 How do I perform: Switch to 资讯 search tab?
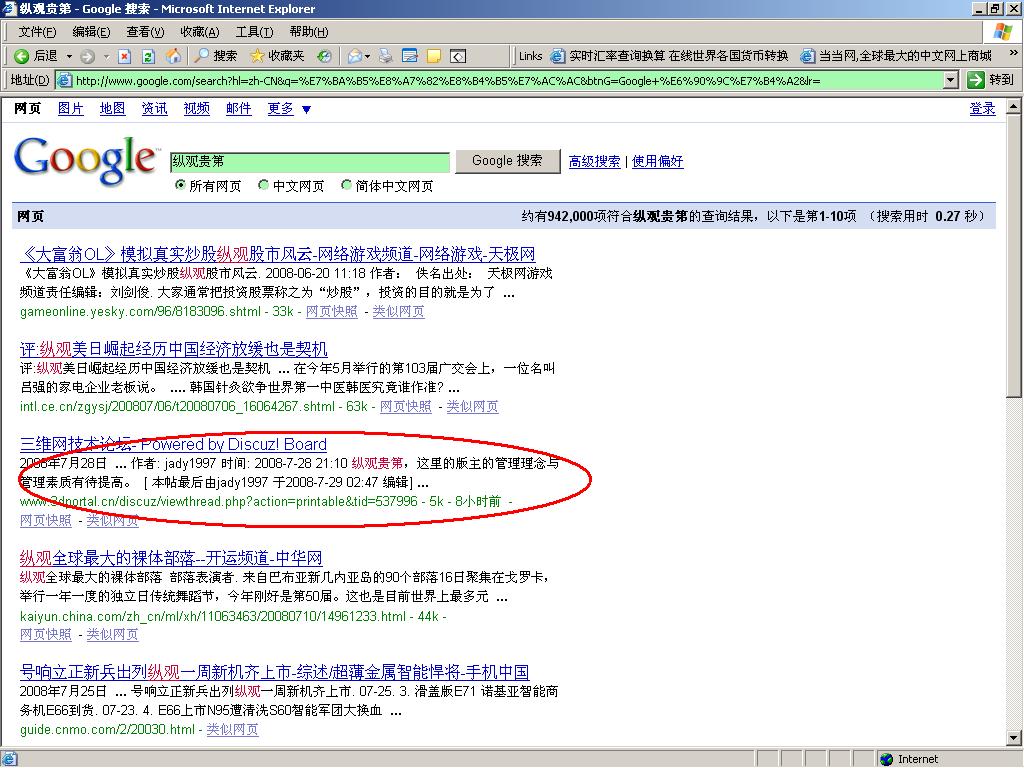[x=155, y=108]
